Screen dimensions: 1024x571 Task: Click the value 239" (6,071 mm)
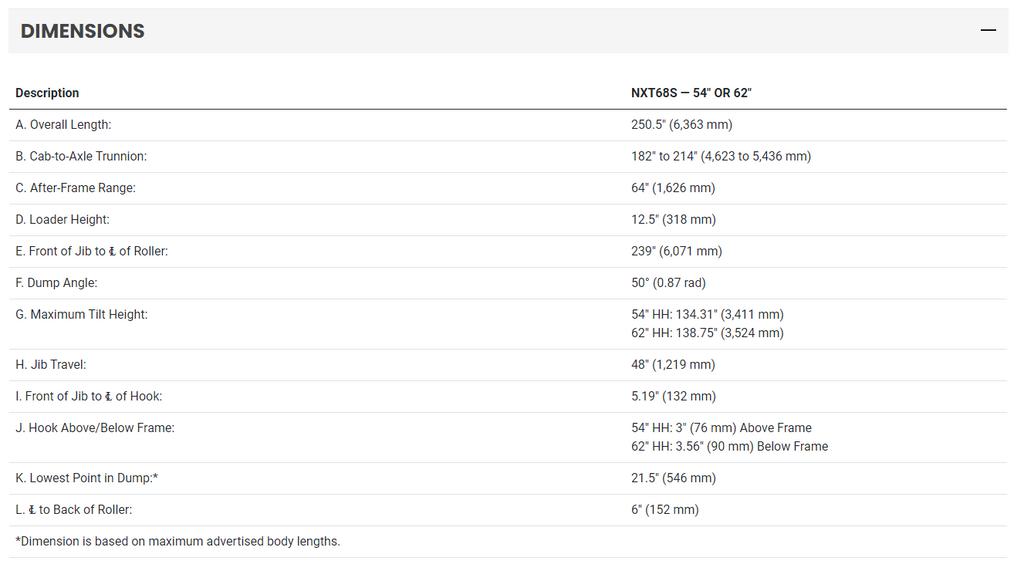coord(677,251)
